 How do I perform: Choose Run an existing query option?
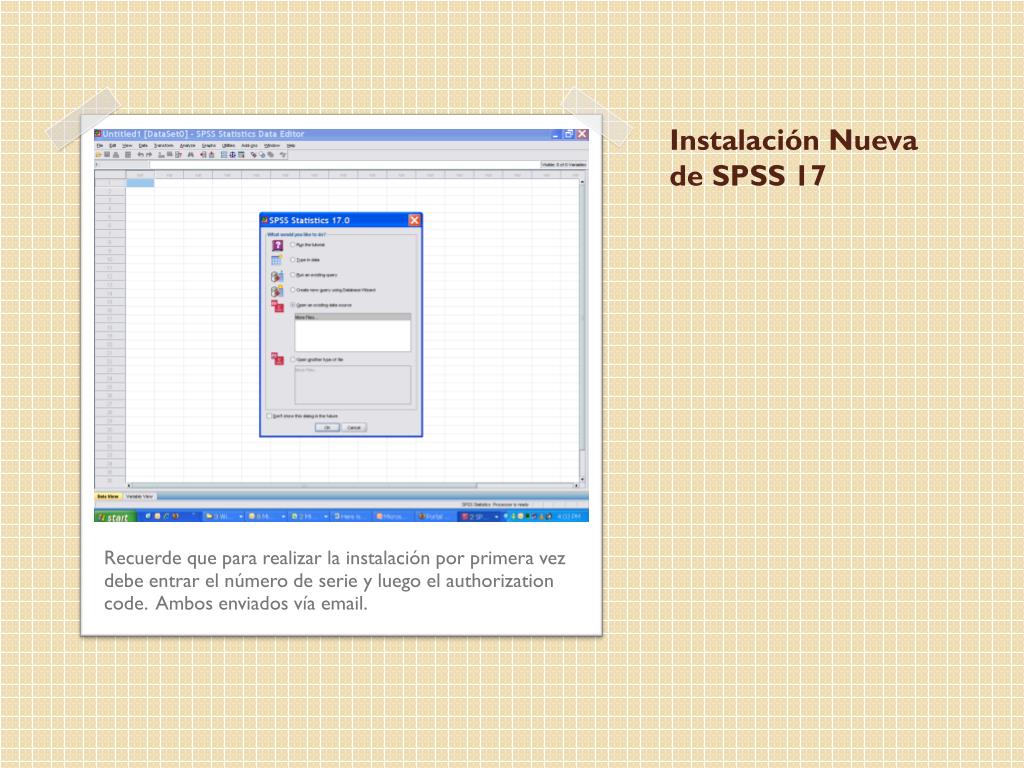pos(293,275)
